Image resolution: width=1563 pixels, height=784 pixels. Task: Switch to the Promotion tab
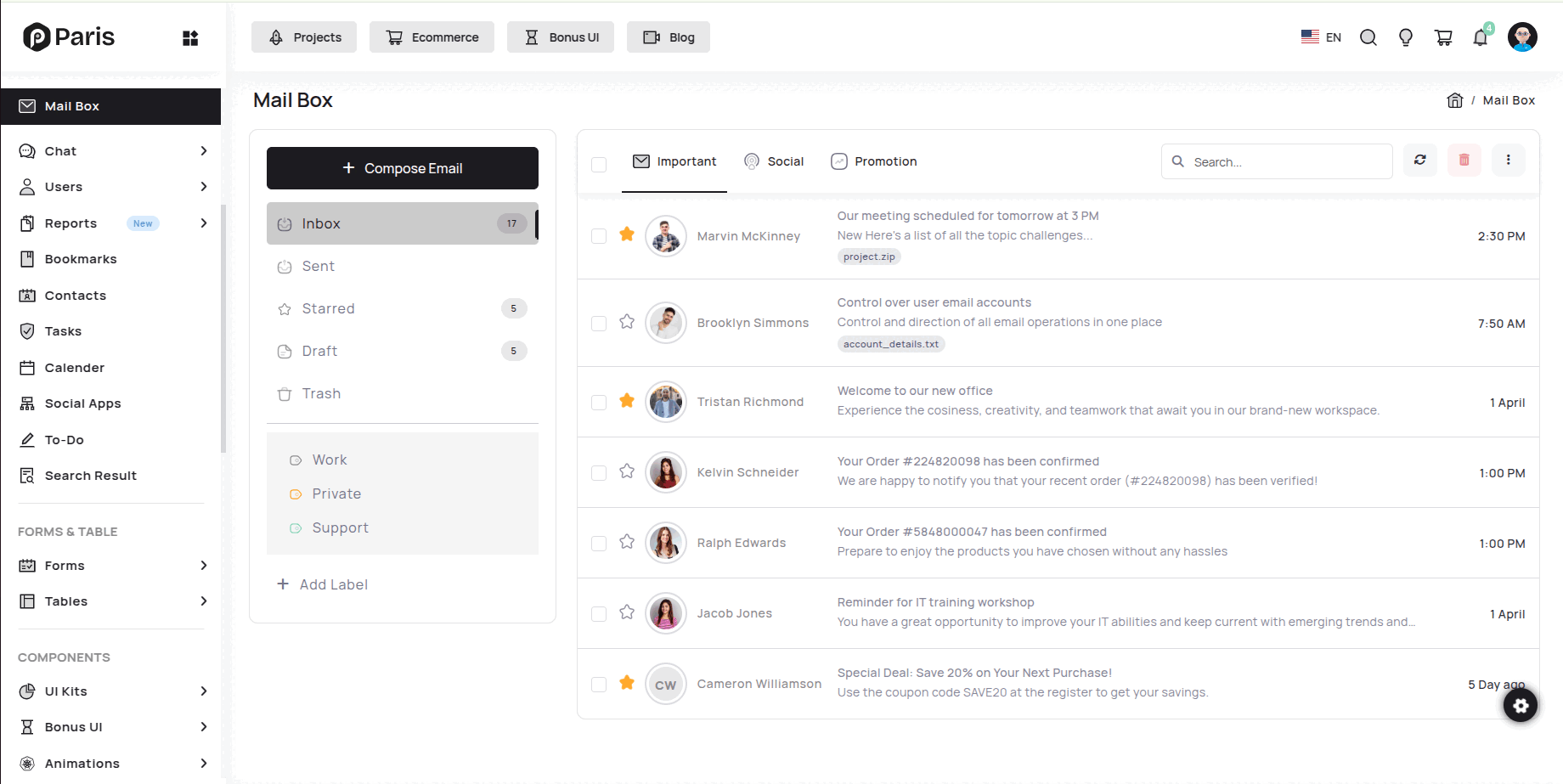pyautogui.click(x=874, y=161)
